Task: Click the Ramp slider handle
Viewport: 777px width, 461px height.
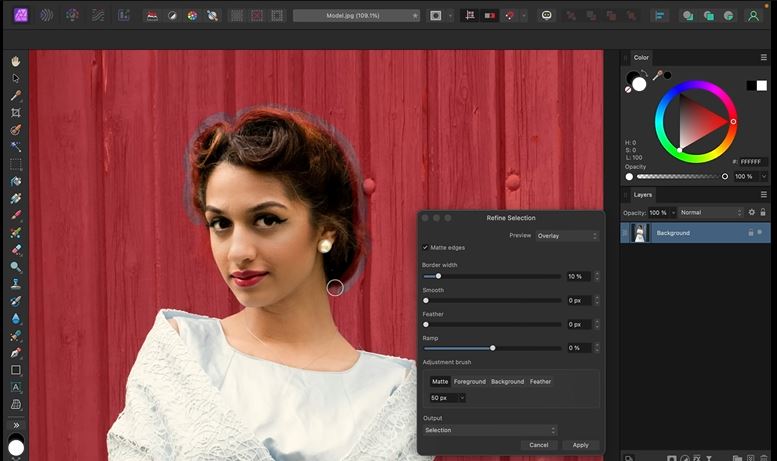Action: (493, 348)
